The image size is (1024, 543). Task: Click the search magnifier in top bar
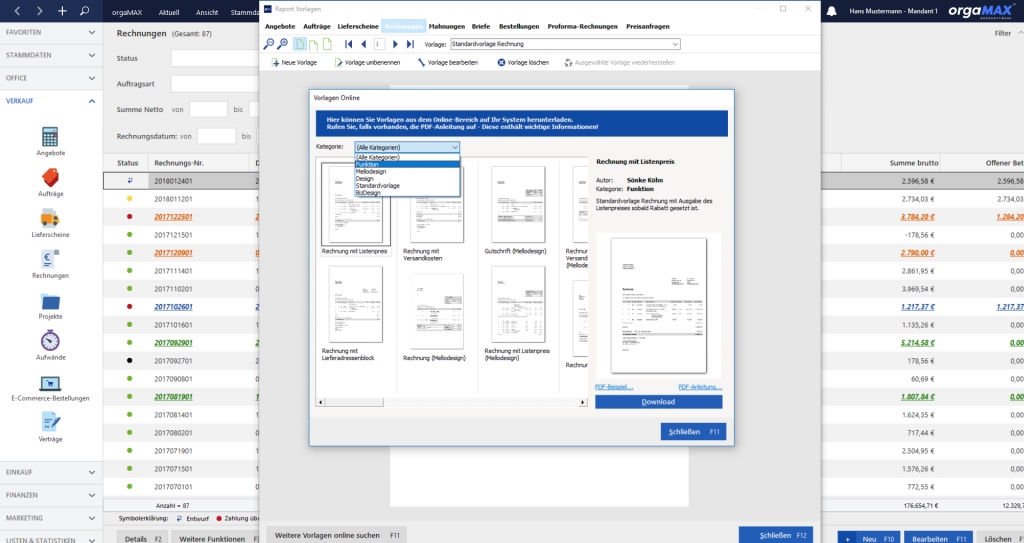[84, 11]
